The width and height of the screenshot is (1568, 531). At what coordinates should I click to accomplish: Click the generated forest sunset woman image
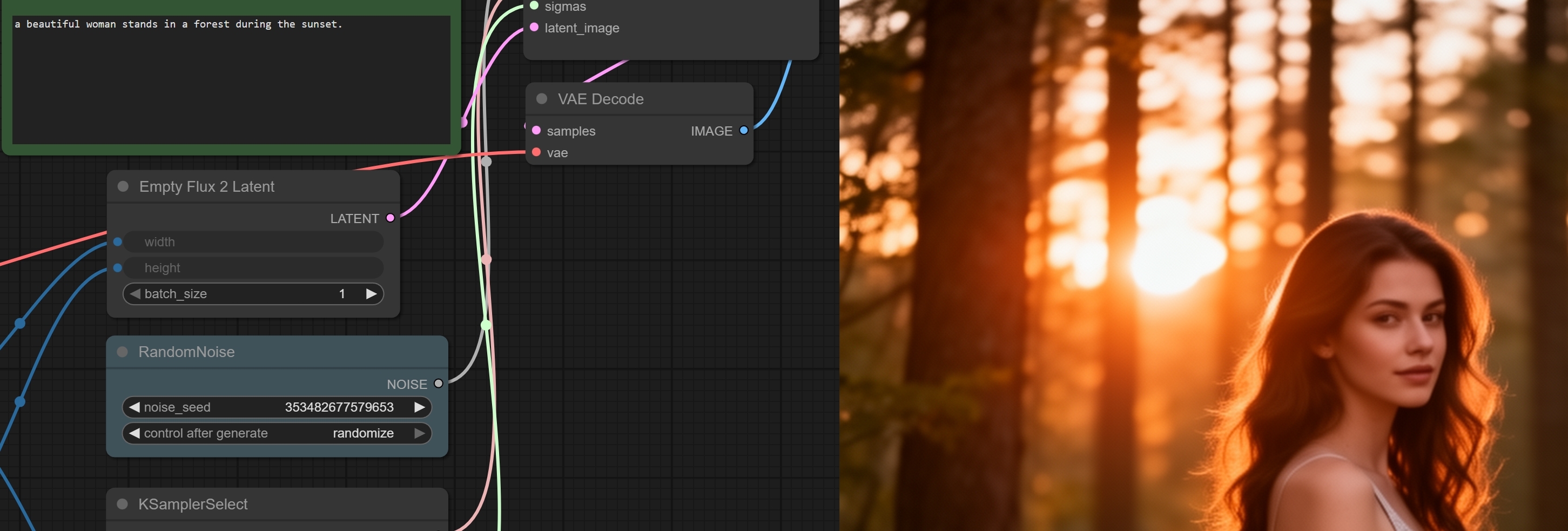(x=1203, y=266)
